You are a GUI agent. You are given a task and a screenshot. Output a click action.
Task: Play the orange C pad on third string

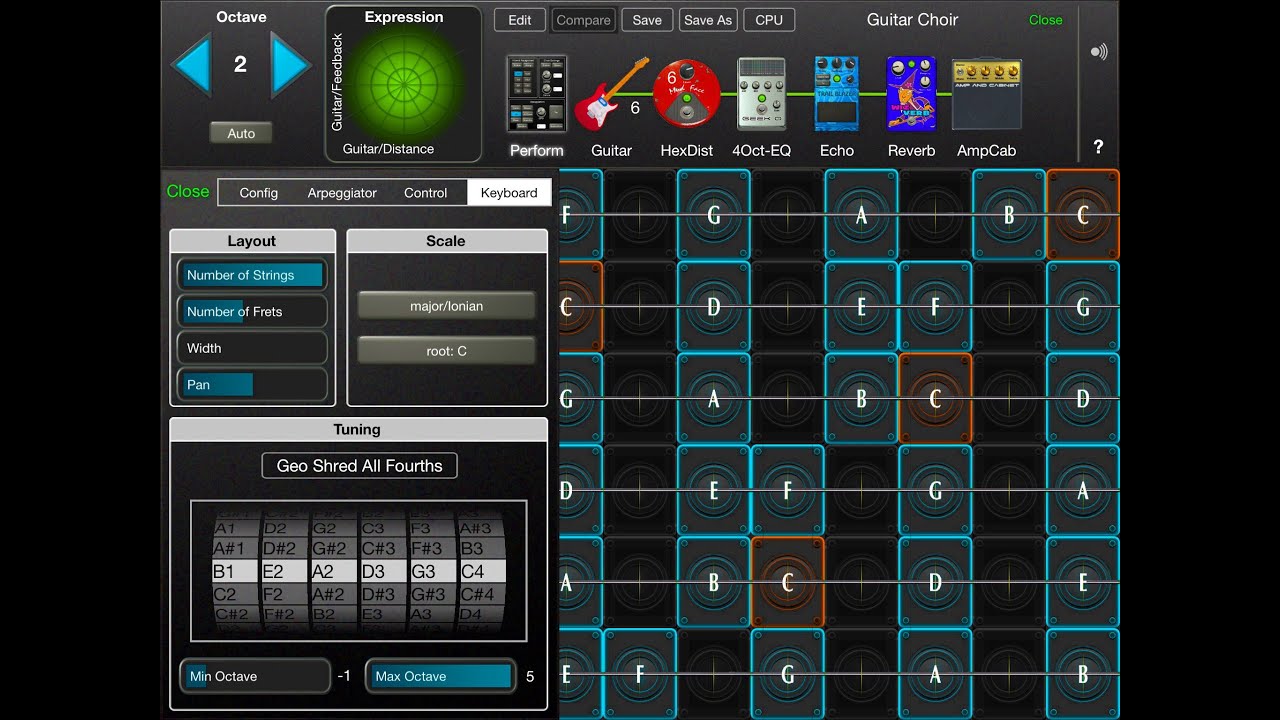[935, 398]
